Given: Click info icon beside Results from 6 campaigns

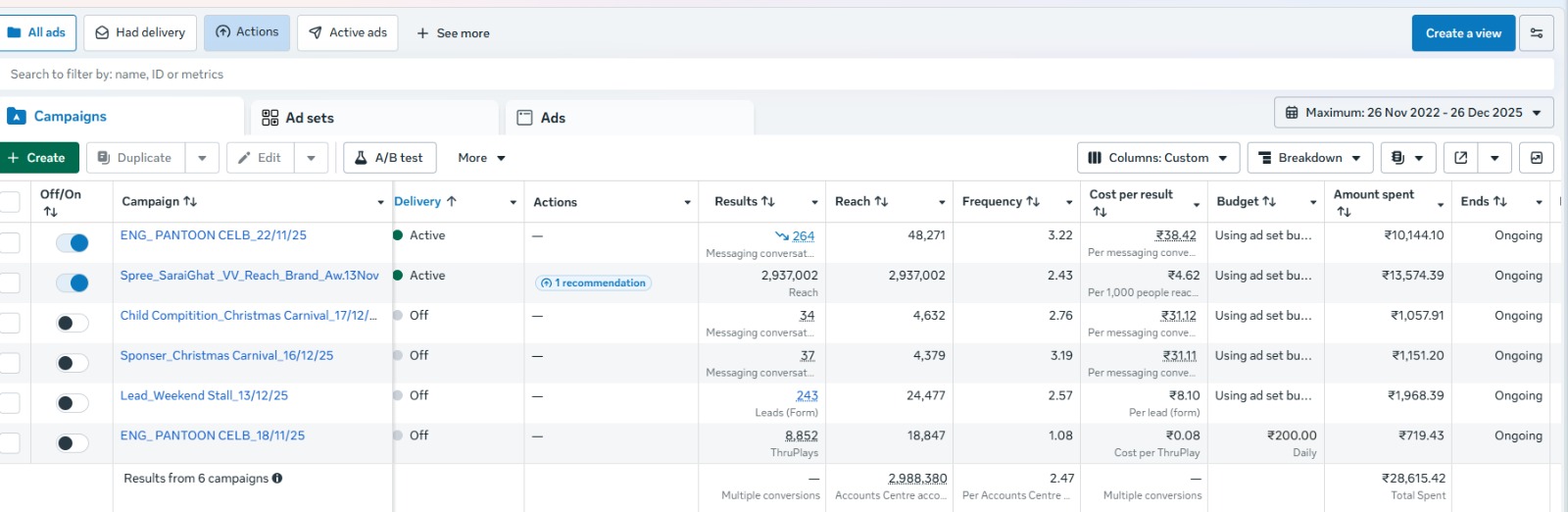Looking at the screenshot, I should click(277, 479).
